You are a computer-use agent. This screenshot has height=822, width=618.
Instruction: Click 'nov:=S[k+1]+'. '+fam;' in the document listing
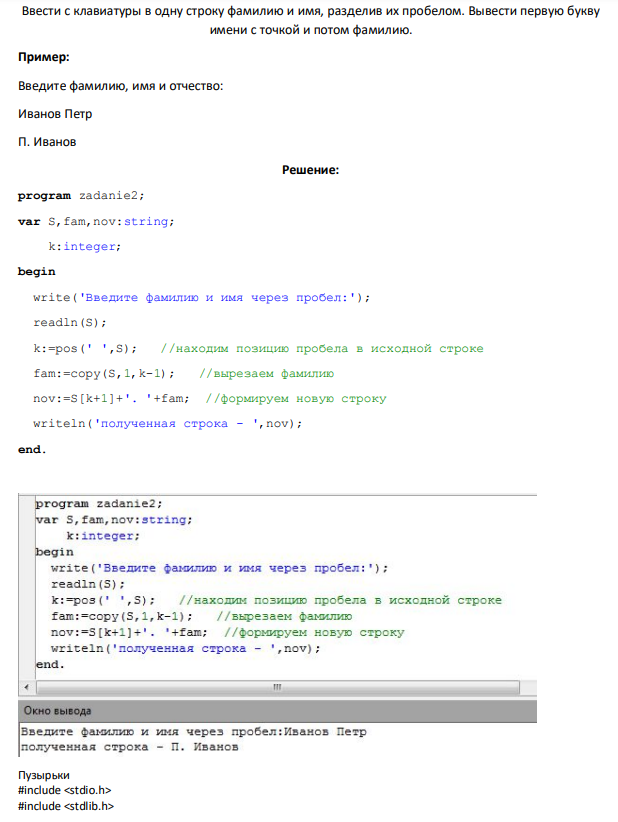point(112,398)
